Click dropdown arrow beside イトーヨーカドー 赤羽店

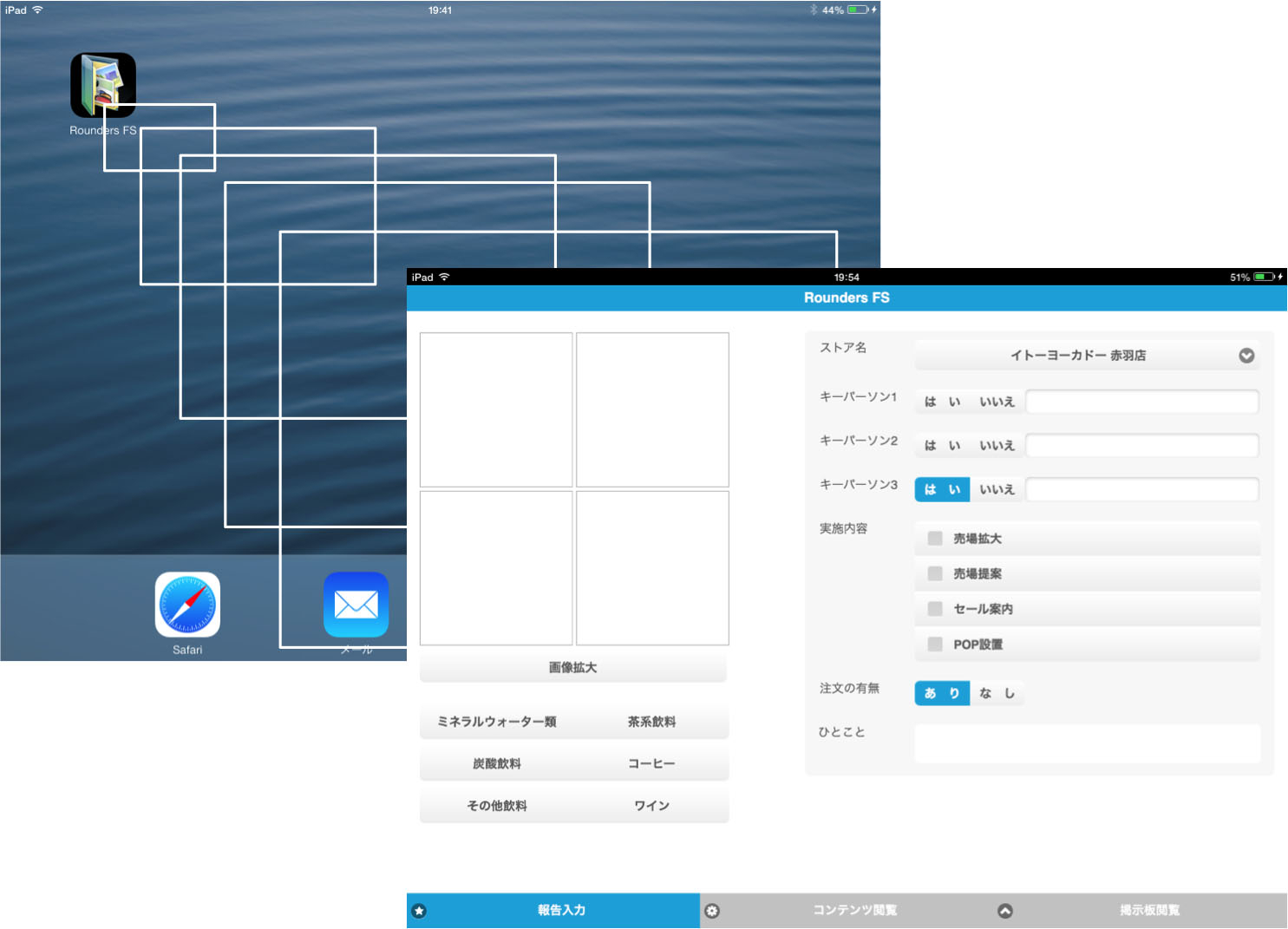click(1246, 356)
